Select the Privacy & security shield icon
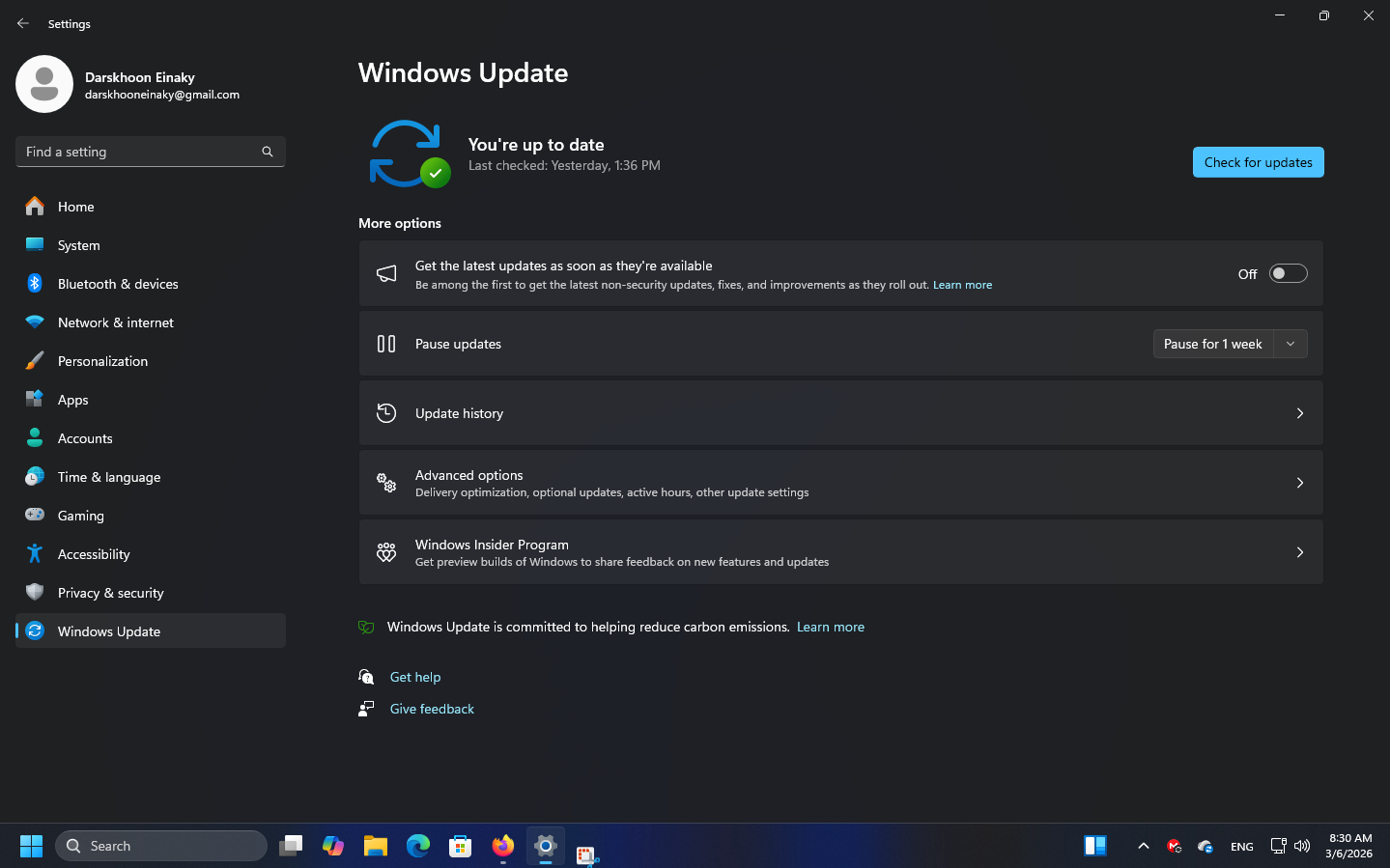1390x868 pixels. (x=35, y=592)
